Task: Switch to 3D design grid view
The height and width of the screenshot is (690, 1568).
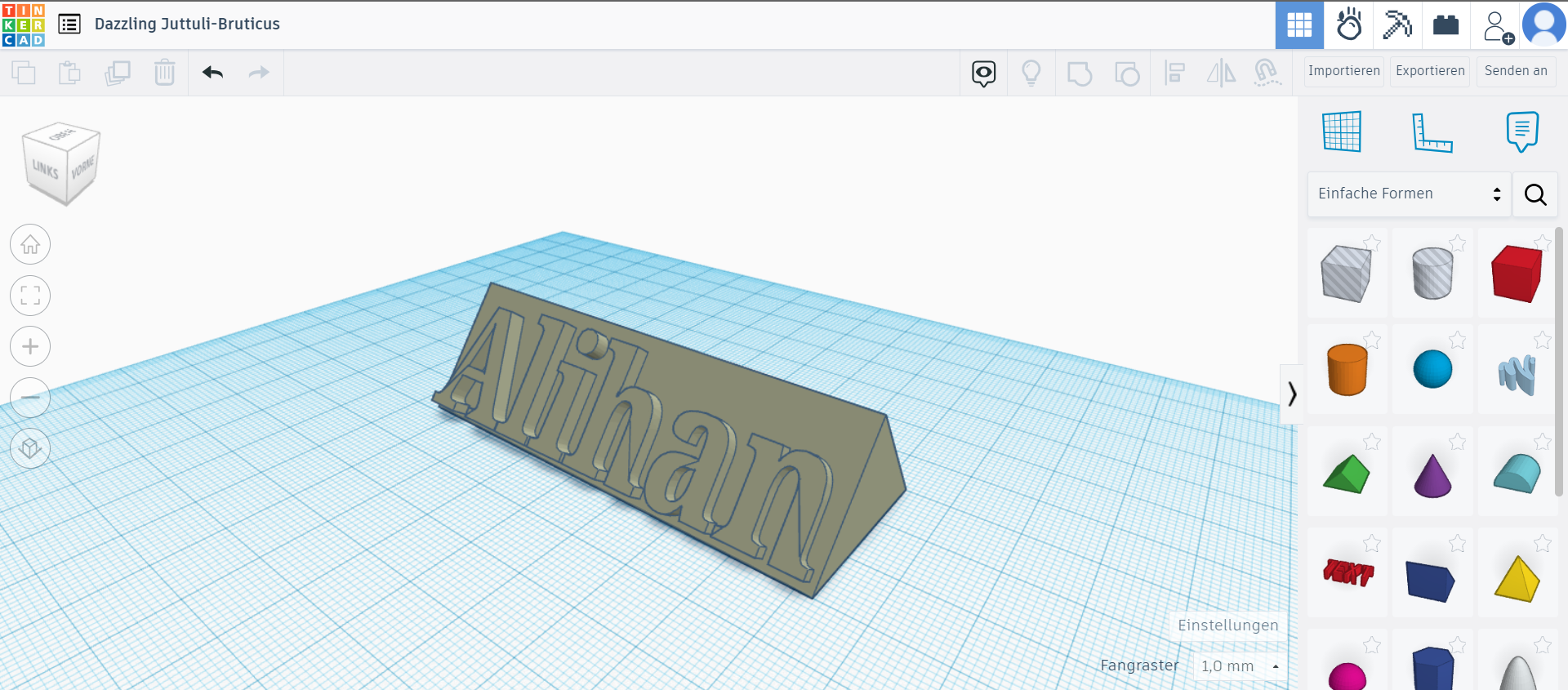Action: [x=1299, y=25]
